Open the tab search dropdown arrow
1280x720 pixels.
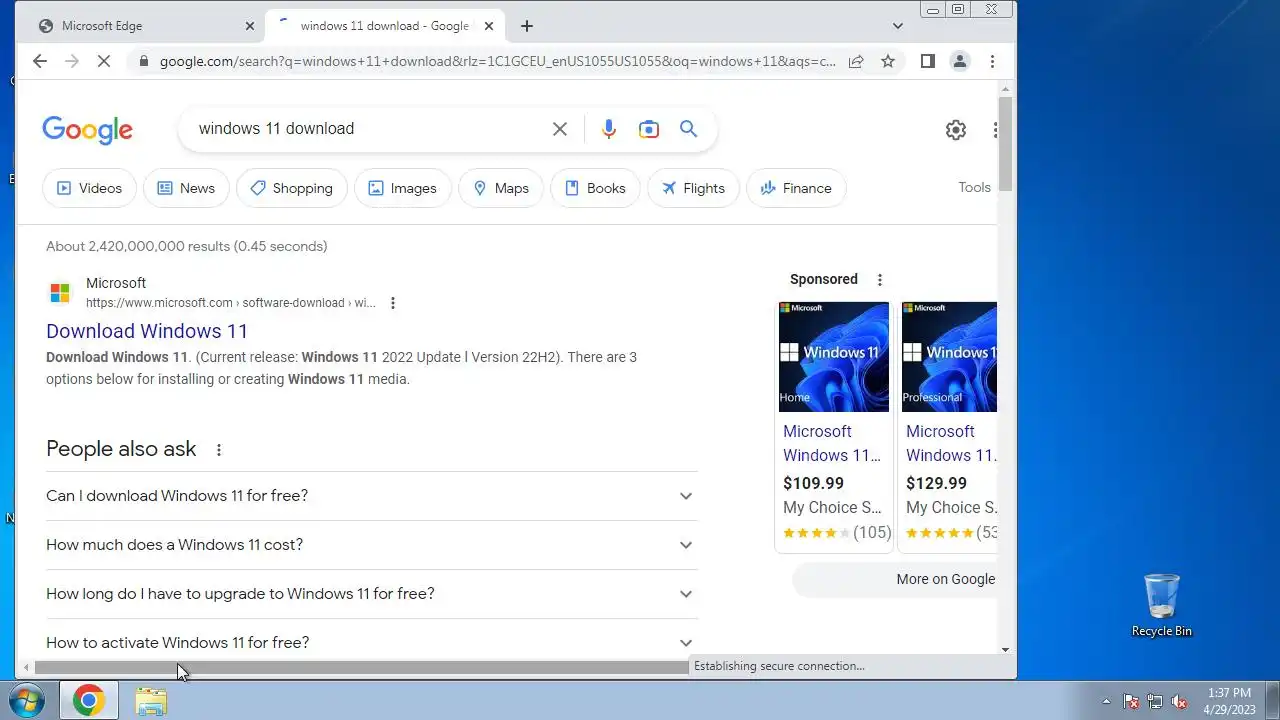(898, 26)
